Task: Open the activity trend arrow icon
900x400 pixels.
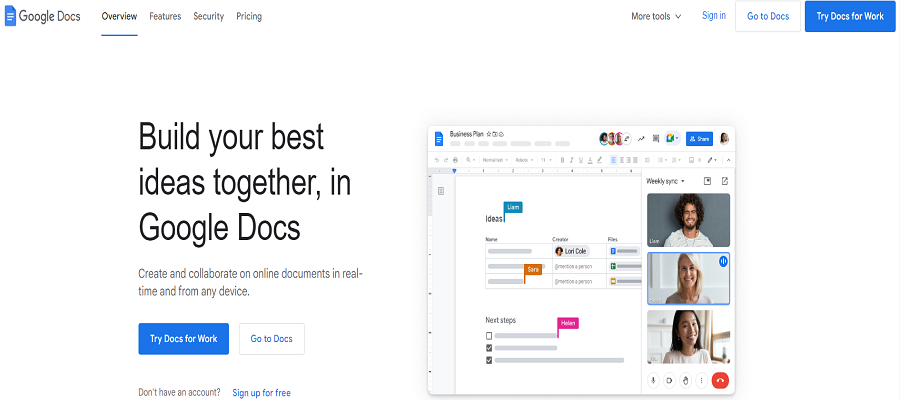Action: pyautogui.click(x=641, y=139)
